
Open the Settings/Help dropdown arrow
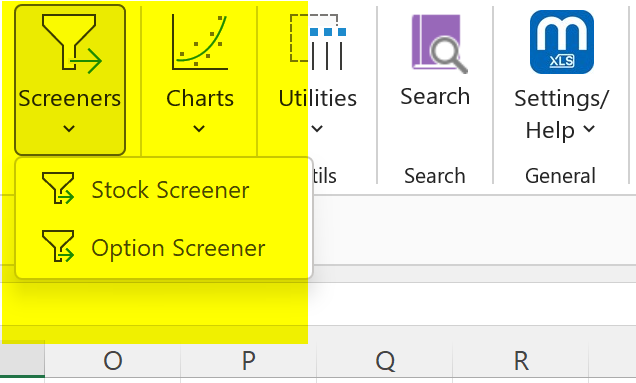click(589, 129)
